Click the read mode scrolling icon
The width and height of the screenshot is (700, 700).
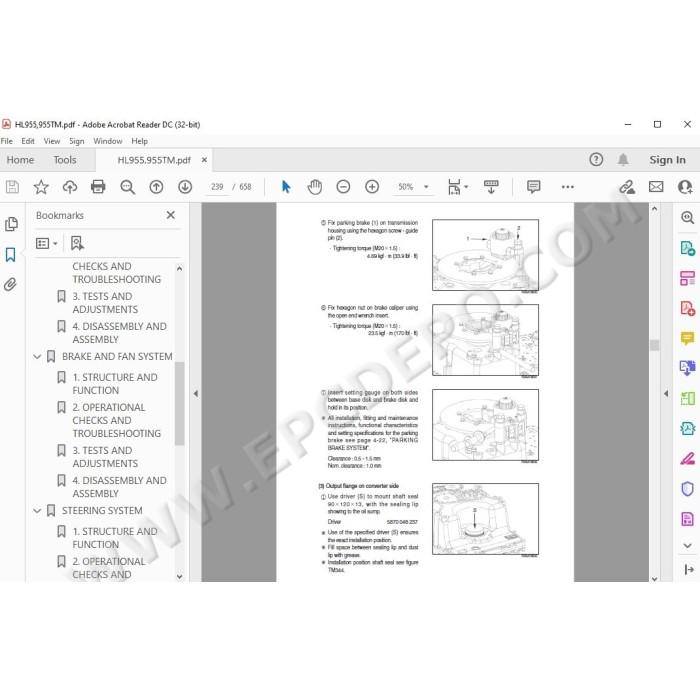491,187
